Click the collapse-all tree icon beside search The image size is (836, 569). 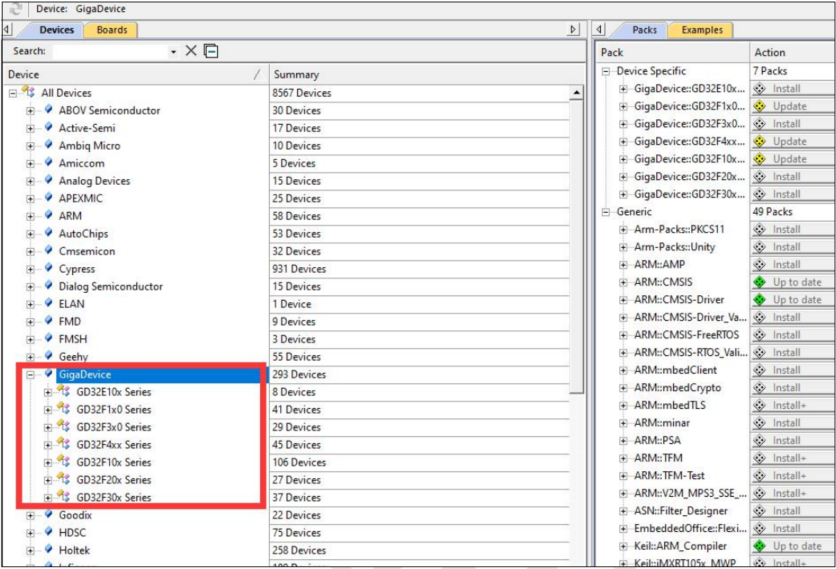(211, 51)
